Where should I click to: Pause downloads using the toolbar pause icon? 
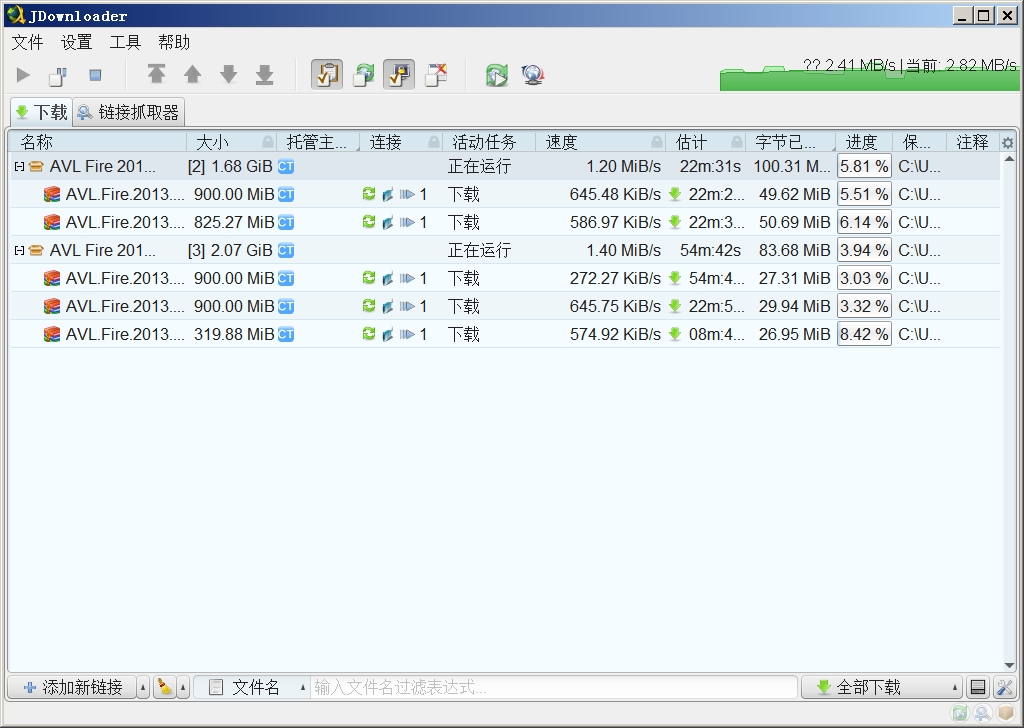[58, 76]
